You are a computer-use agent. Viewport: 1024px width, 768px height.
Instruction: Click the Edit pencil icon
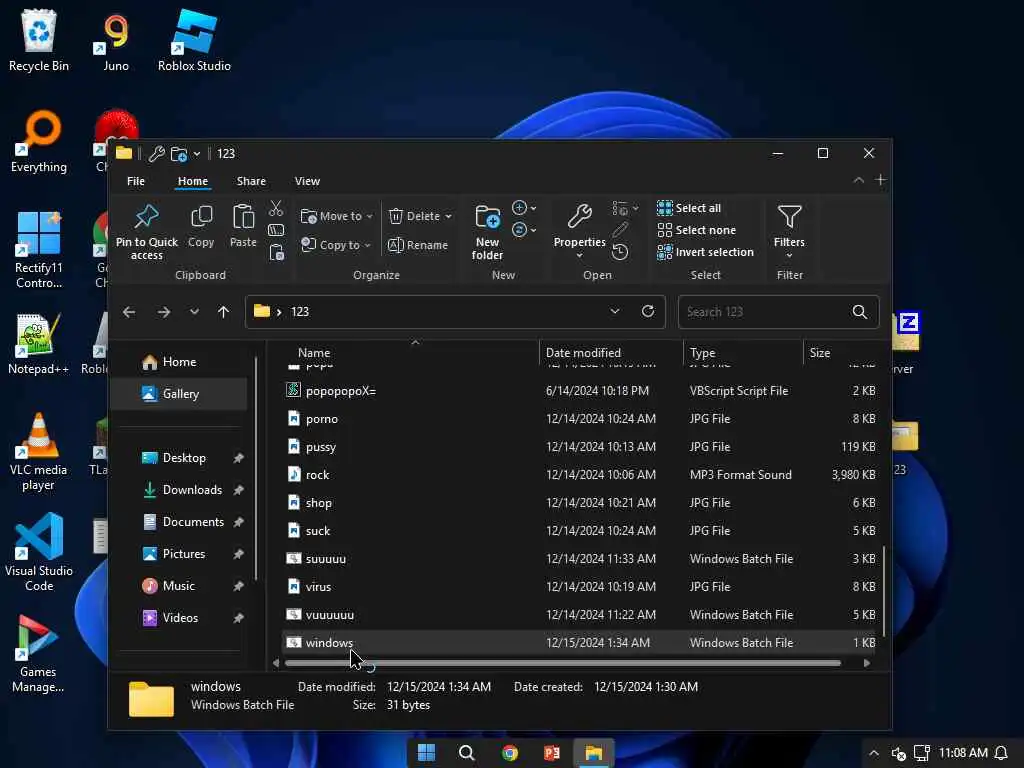[620, 230]
